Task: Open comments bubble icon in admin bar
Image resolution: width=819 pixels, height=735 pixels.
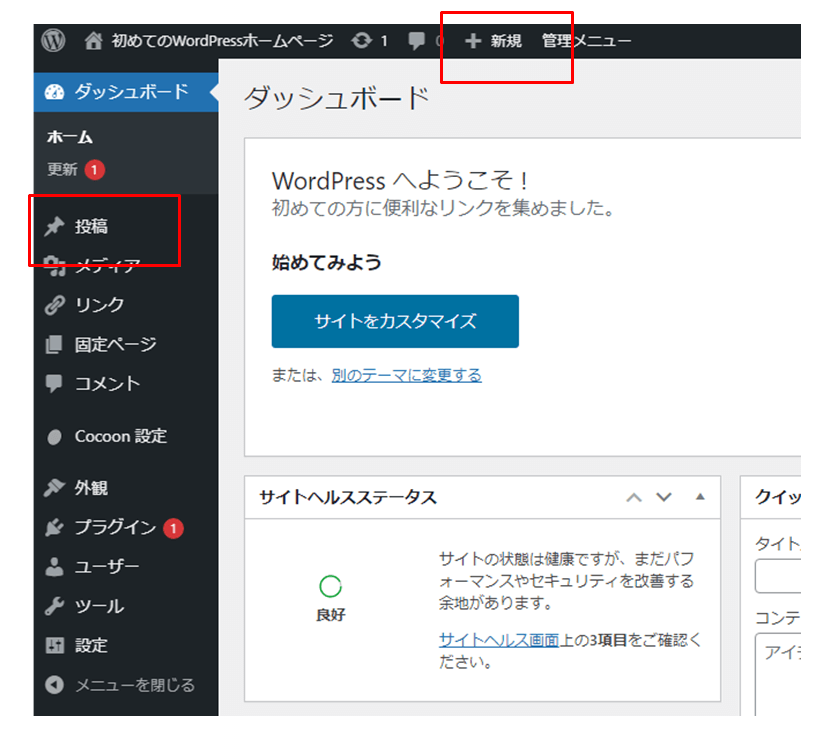Action: point(416,41)
